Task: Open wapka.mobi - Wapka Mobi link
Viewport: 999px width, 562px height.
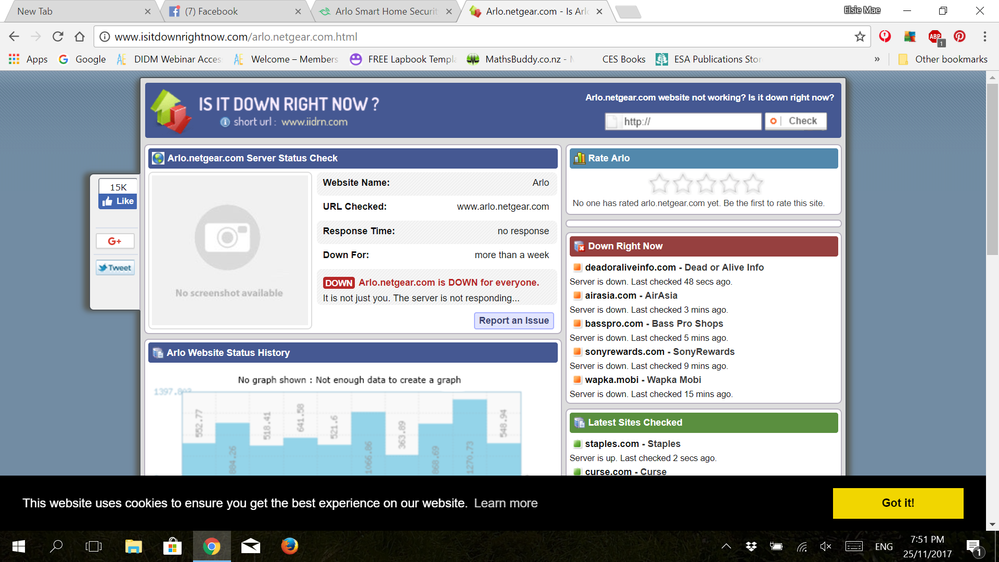Action: point(643,380)
